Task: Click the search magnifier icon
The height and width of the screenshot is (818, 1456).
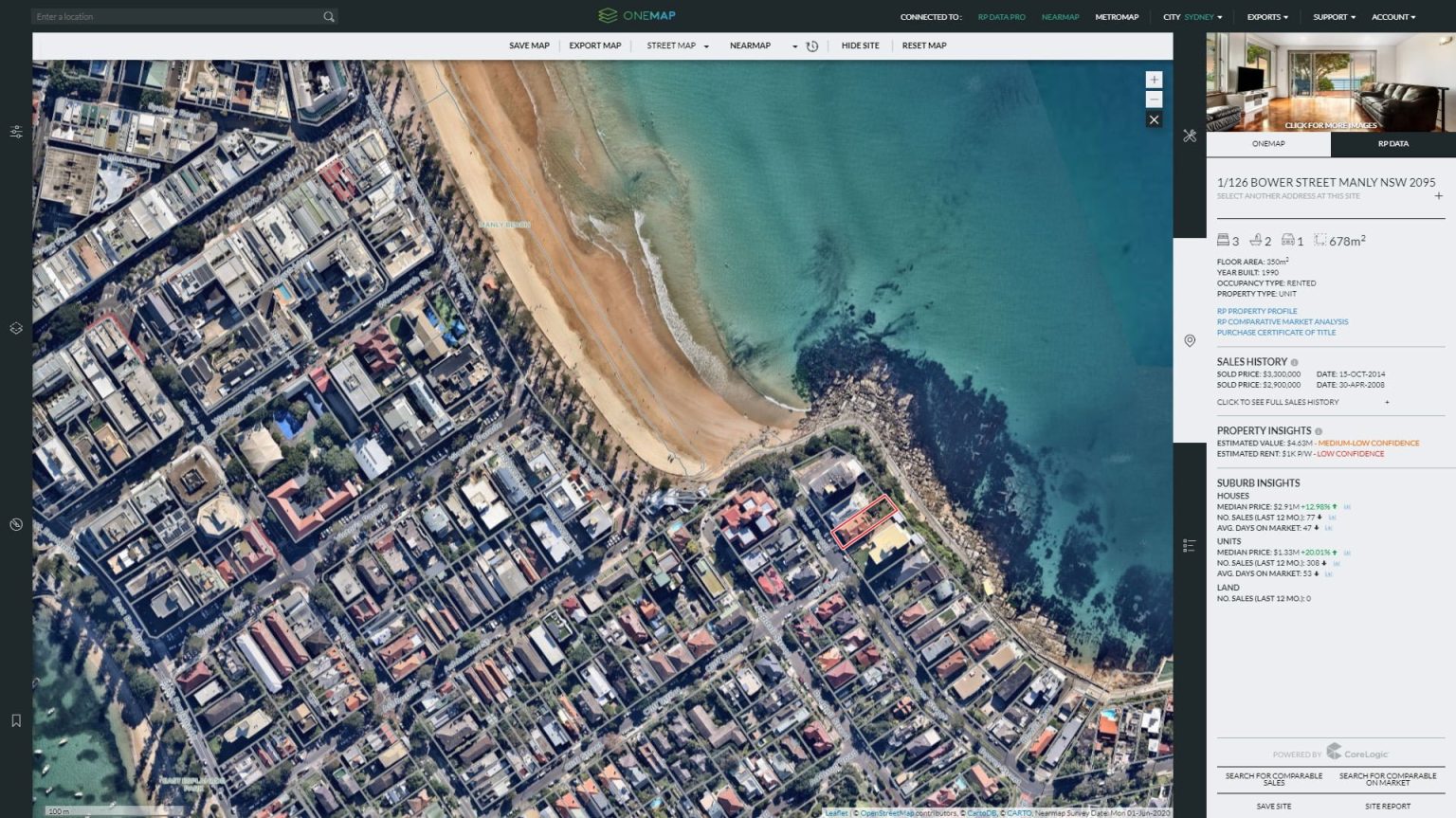Action: click(x=328, y=16)
